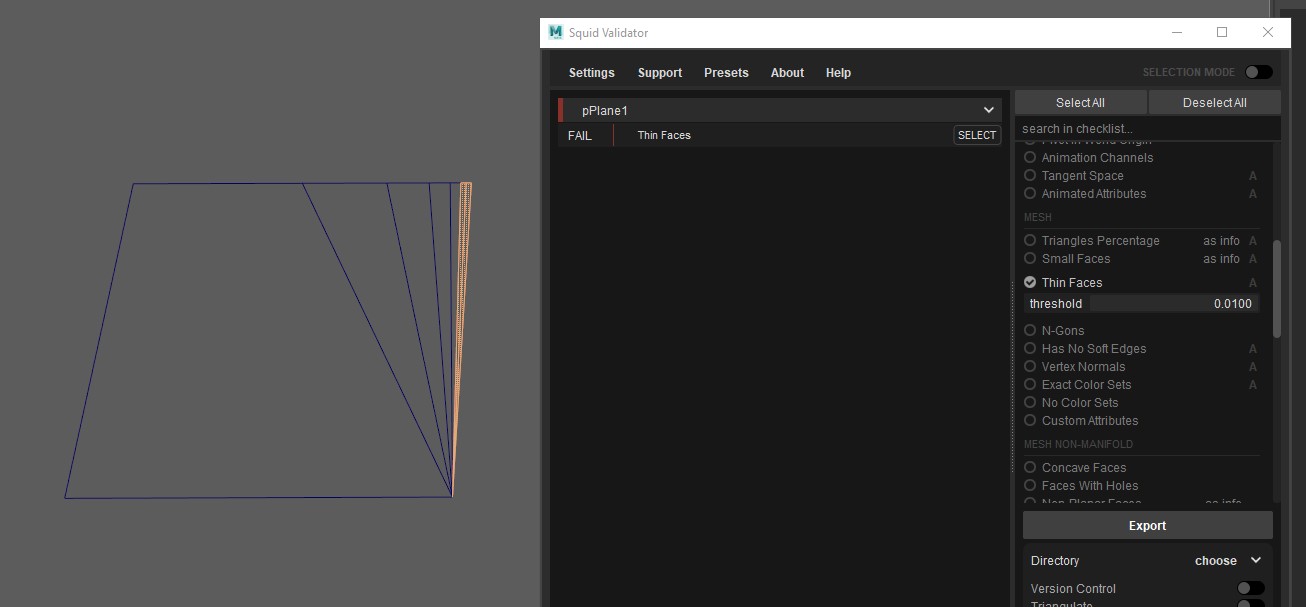Click the MESH NON-MANIFOLD section header

coord(1078,444)
